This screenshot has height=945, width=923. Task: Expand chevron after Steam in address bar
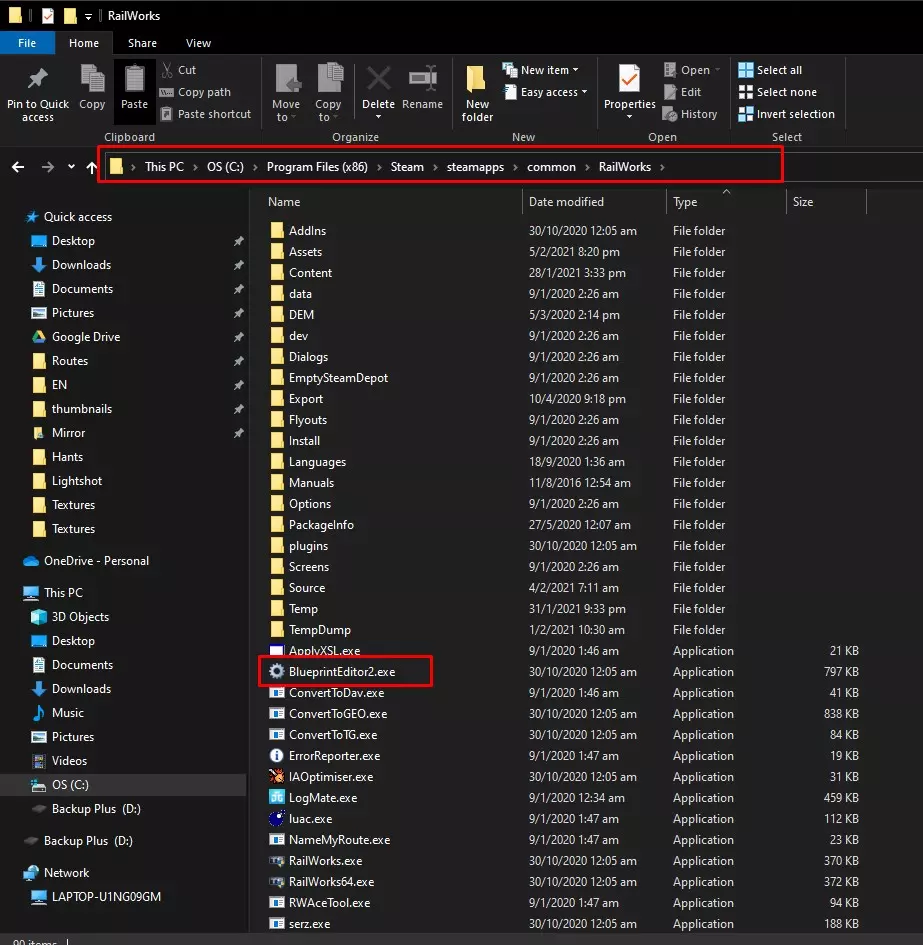click(435, 167)
